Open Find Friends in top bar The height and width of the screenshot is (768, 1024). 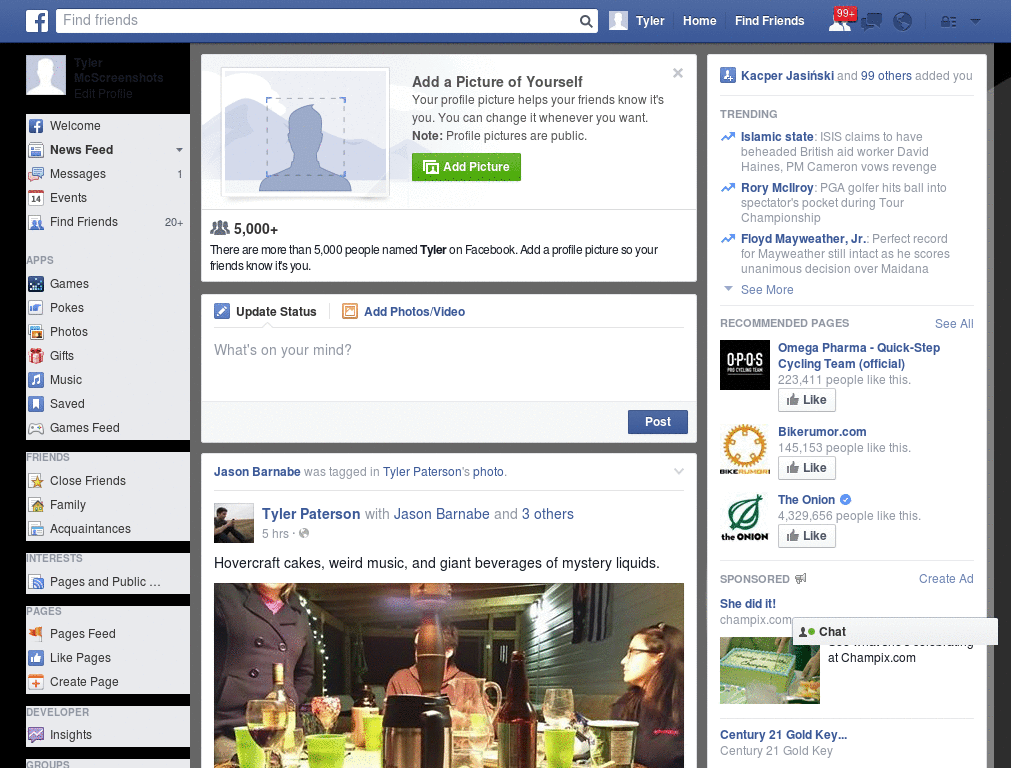point(769,21)
